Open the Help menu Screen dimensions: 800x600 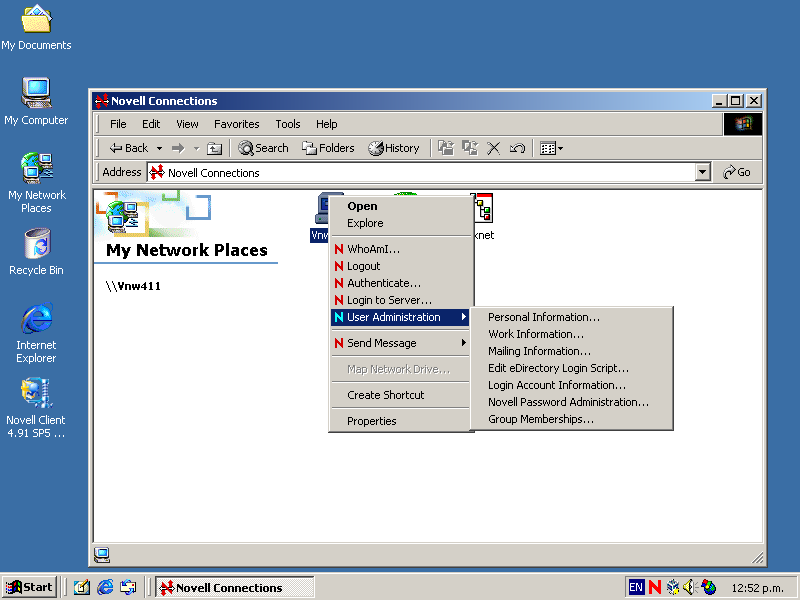pyautogui.click(x=327, y=124)
